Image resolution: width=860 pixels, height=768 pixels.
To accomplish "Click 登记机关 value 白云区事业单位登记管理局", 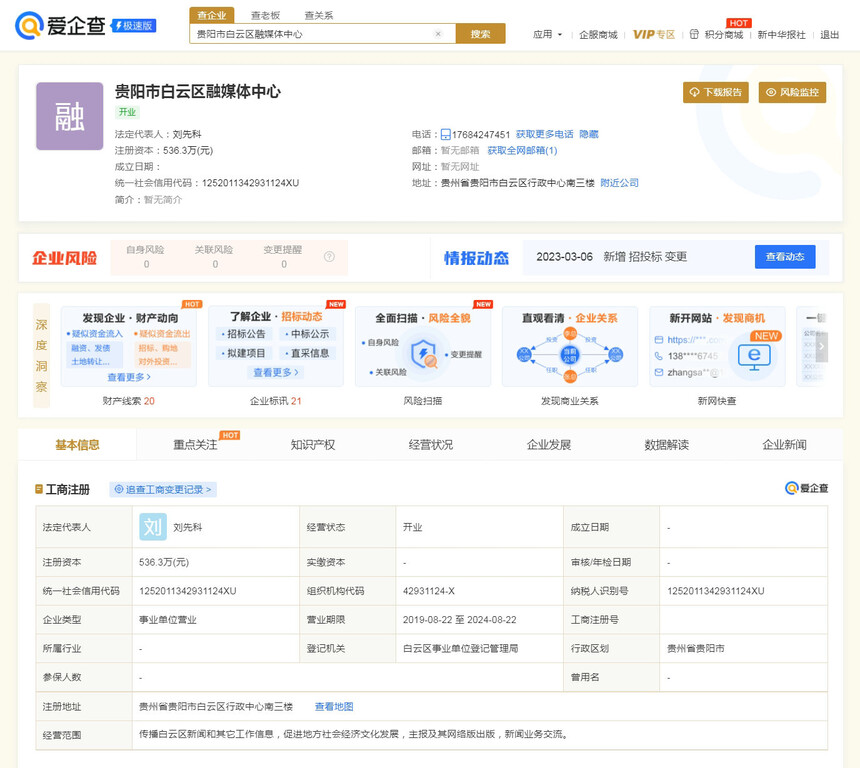I will coord(460,648).
